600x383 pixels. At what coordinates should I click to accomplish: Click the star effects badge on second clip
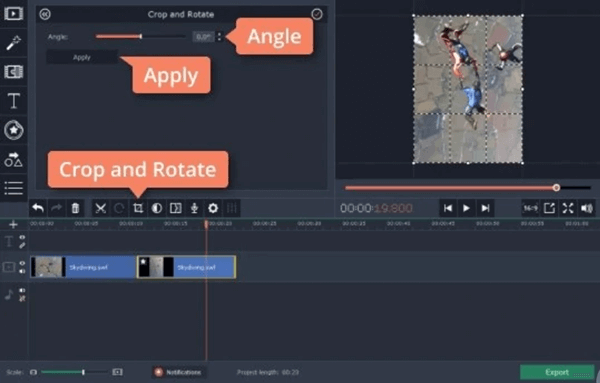(143, 262)
